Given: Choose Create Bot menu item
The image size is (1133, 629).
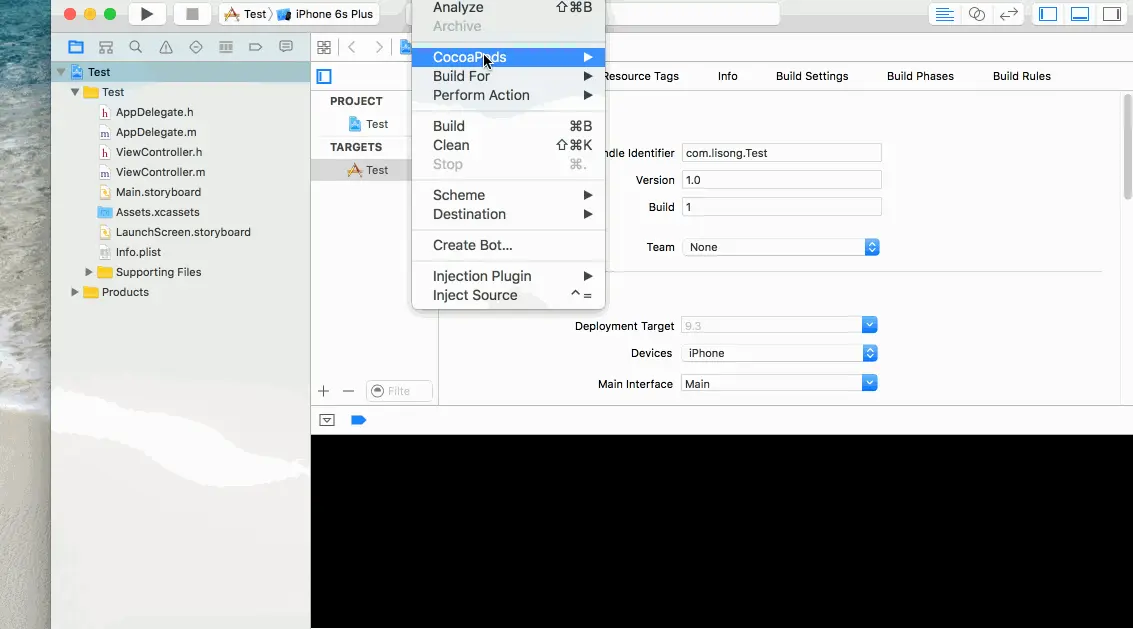Looking at the screenshot, I should click(x=508, y=245).
